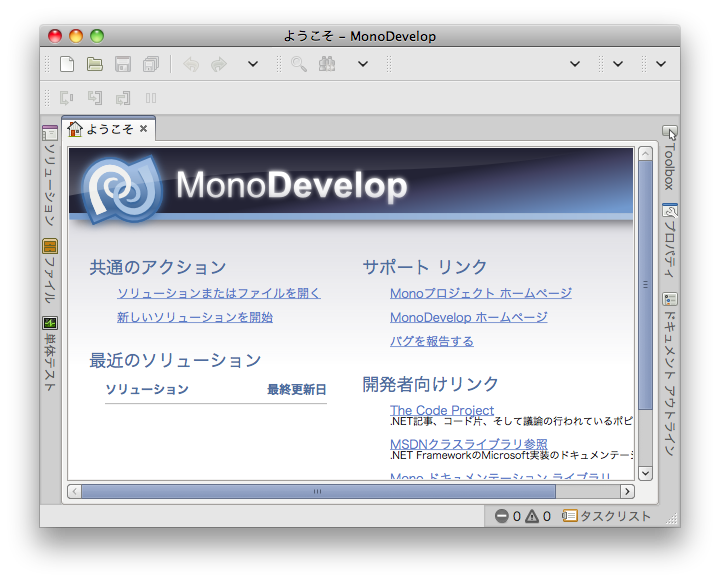Click the Step Into debug icon

pos(95,98)
